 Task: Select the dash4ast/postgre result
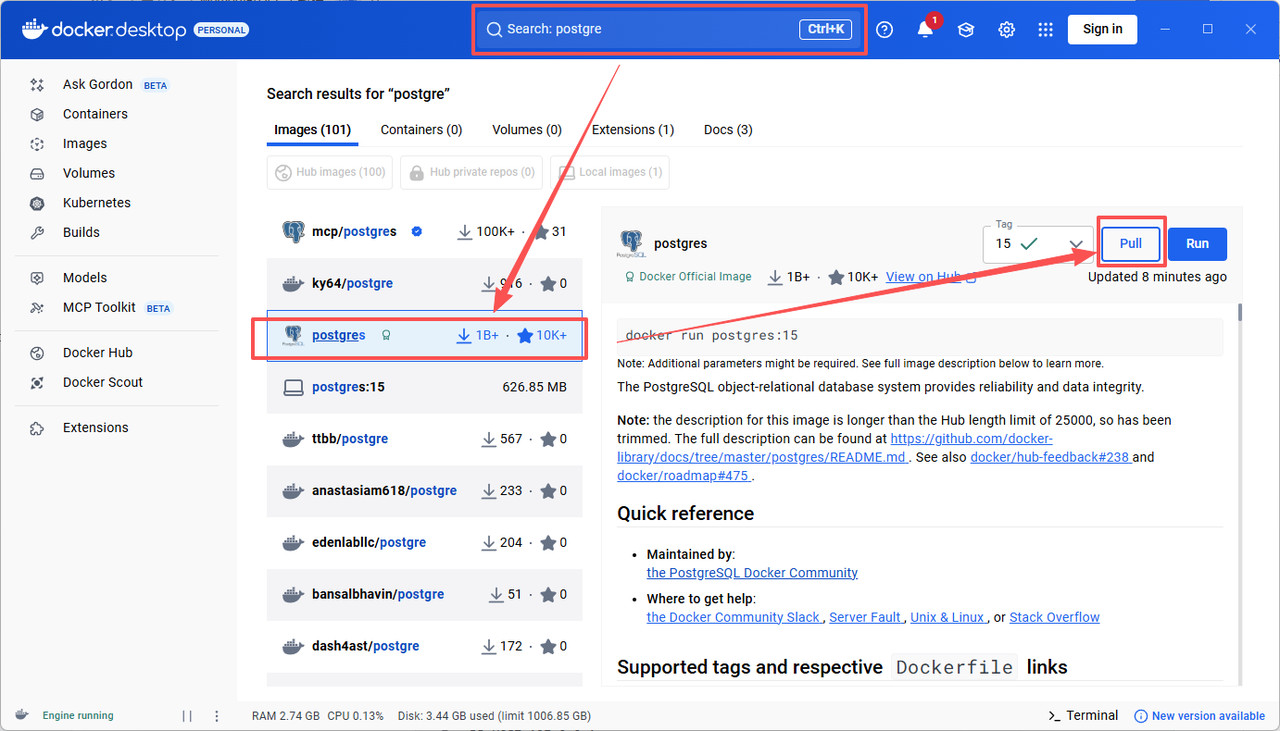click(425, 647)
